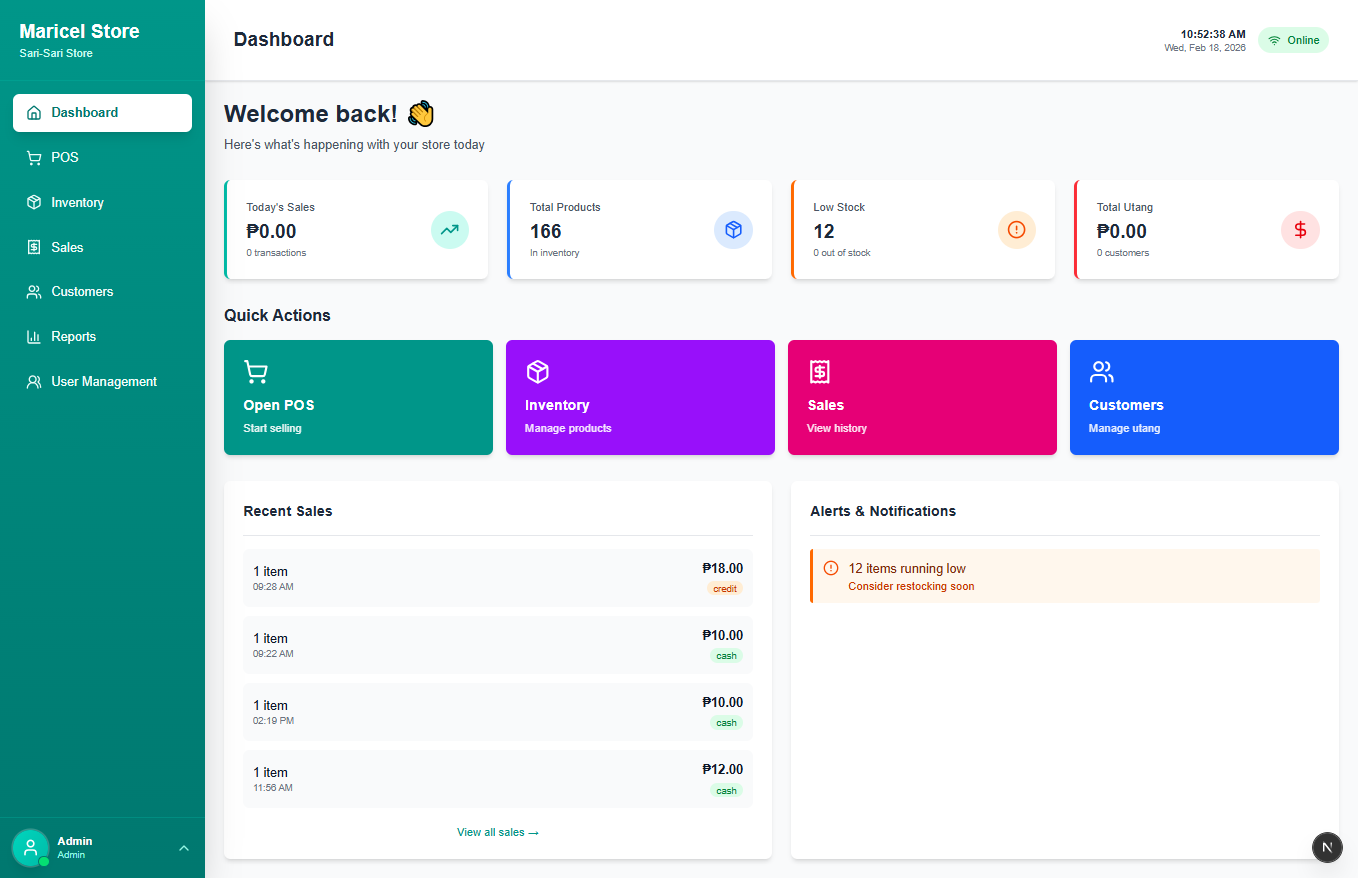Open the User Management sidebar label

pos(104,382)
